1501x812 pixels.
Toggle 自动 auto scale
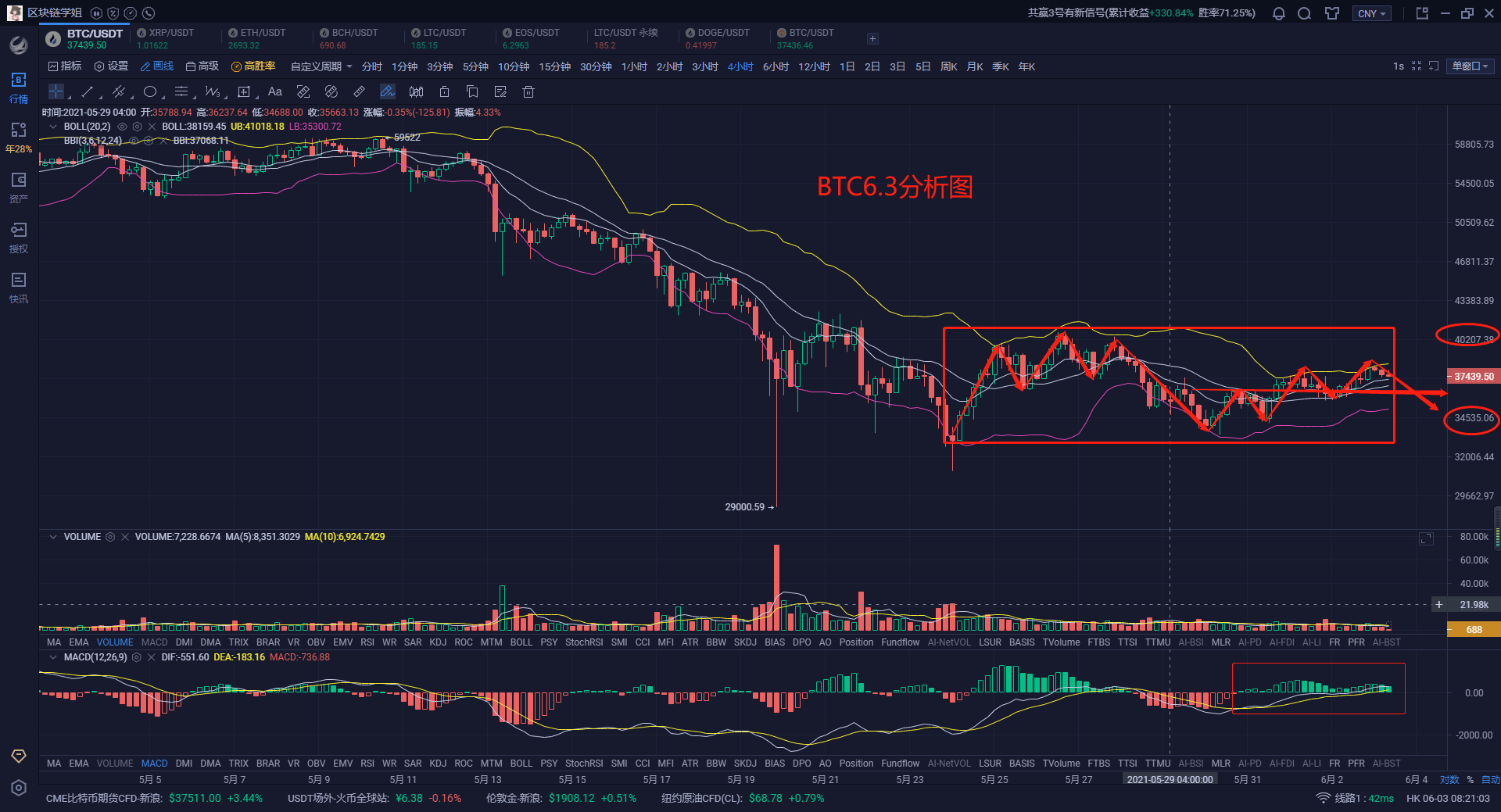pyautogui.click(x=1491, y=780)
